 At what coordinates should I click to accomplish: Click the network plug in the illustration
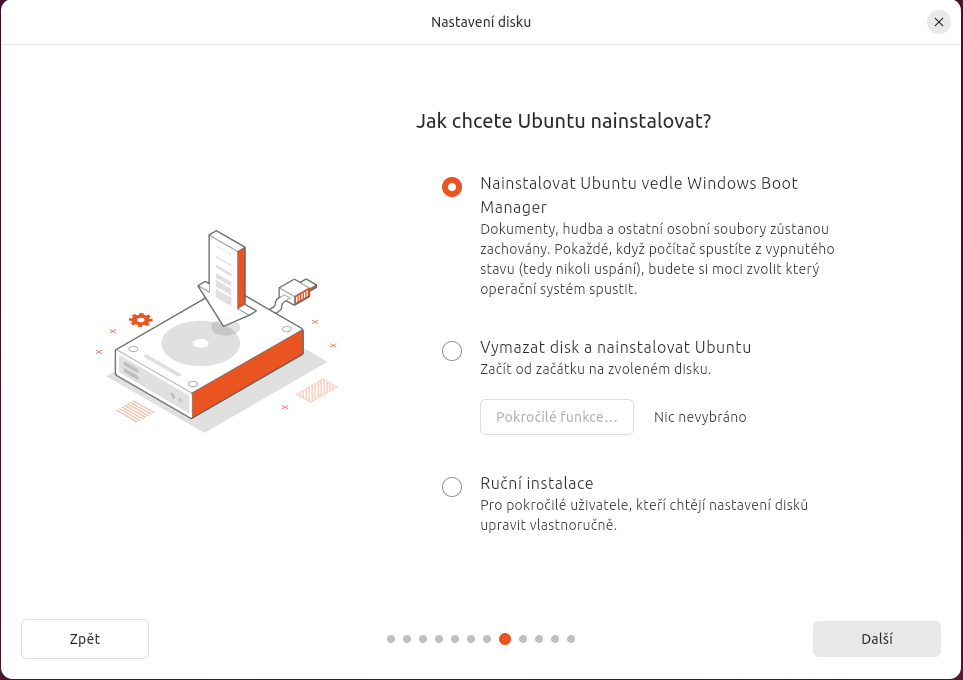point(300,292)
